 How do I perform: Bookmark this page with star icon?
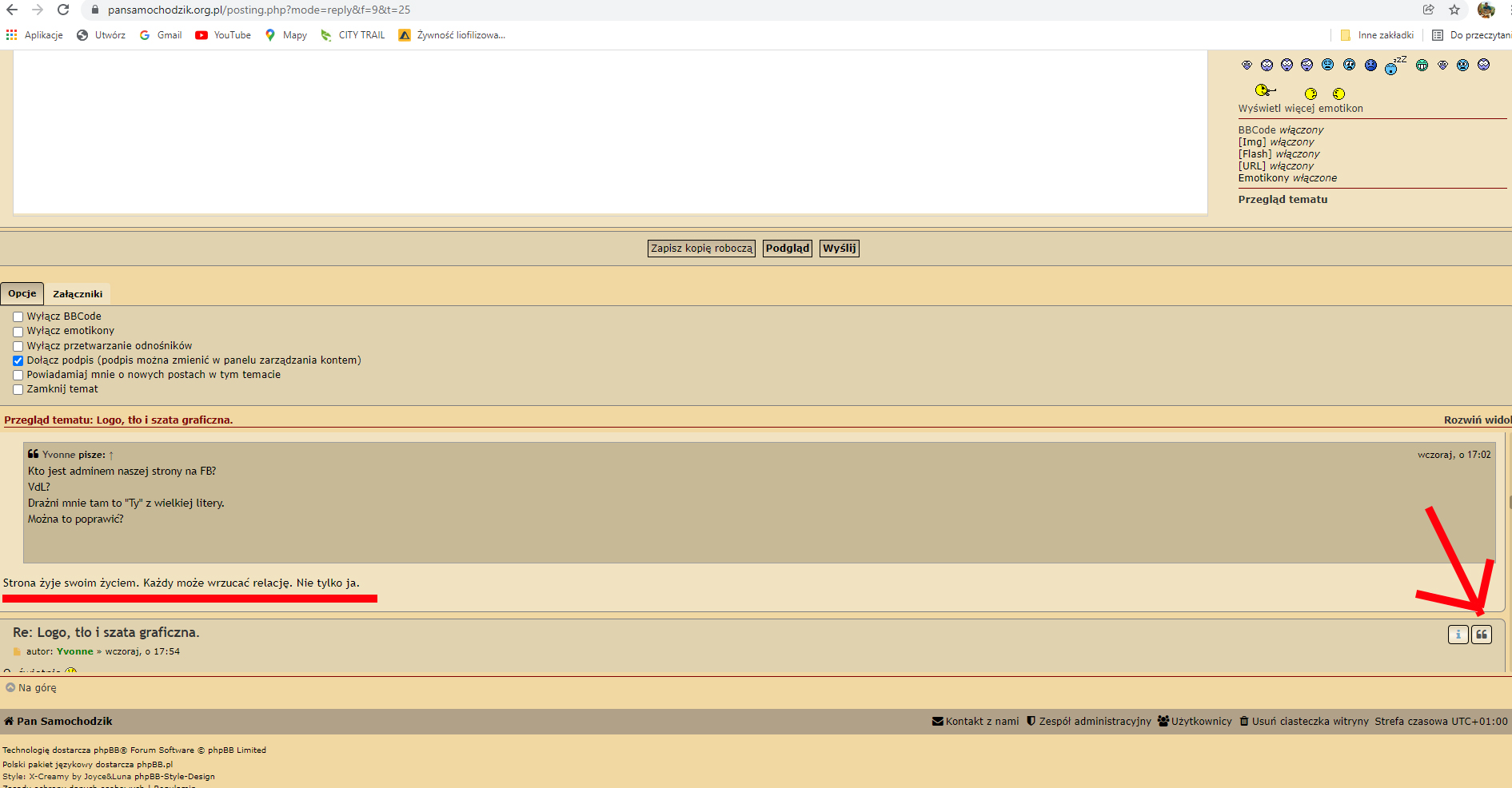tap(1454, 10)
